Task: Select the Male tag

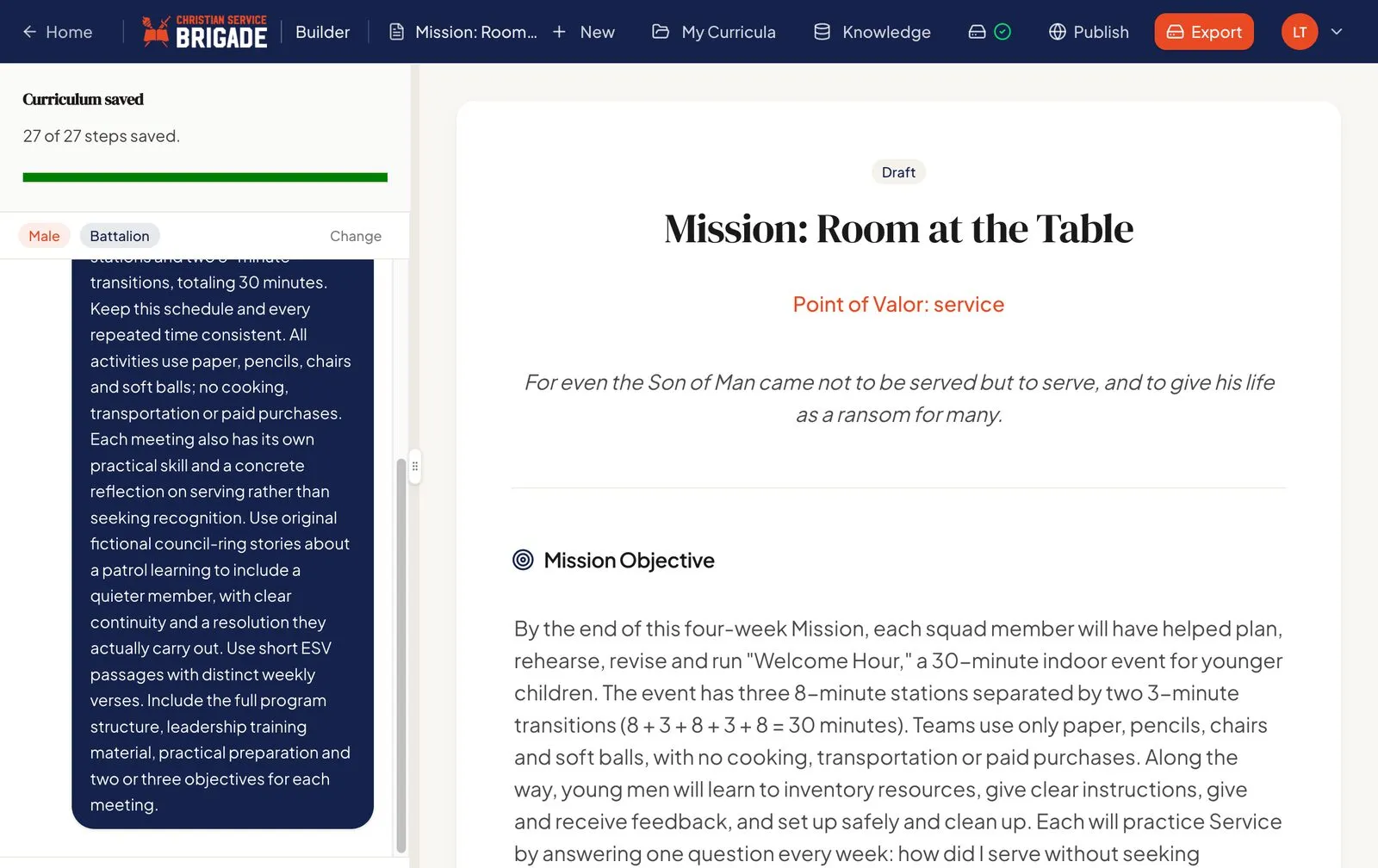Action: click(44, 236)
